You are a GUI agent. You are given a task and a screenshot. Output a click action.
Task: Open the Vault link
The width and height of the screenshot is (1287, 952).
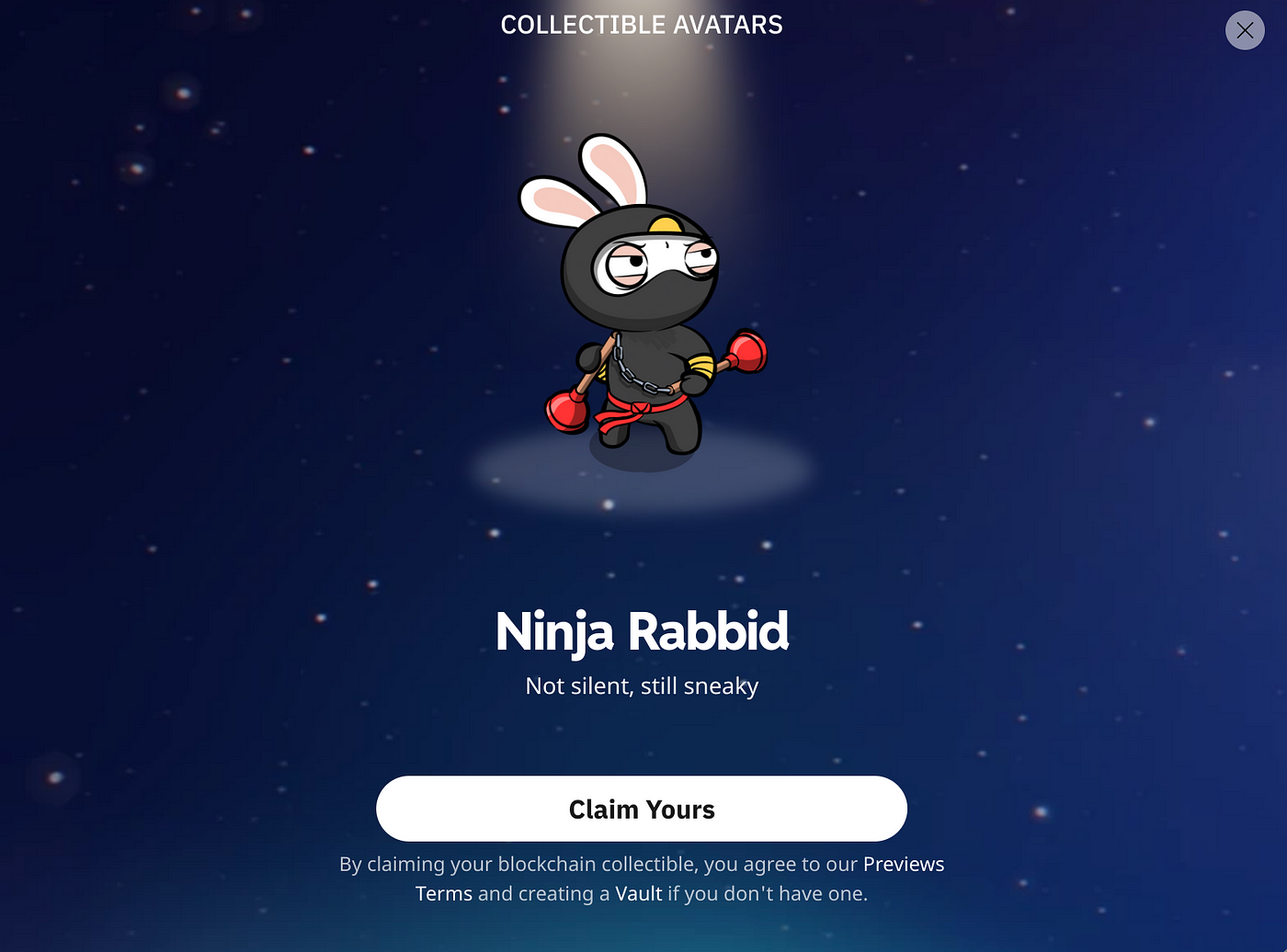tap(638, 893)
